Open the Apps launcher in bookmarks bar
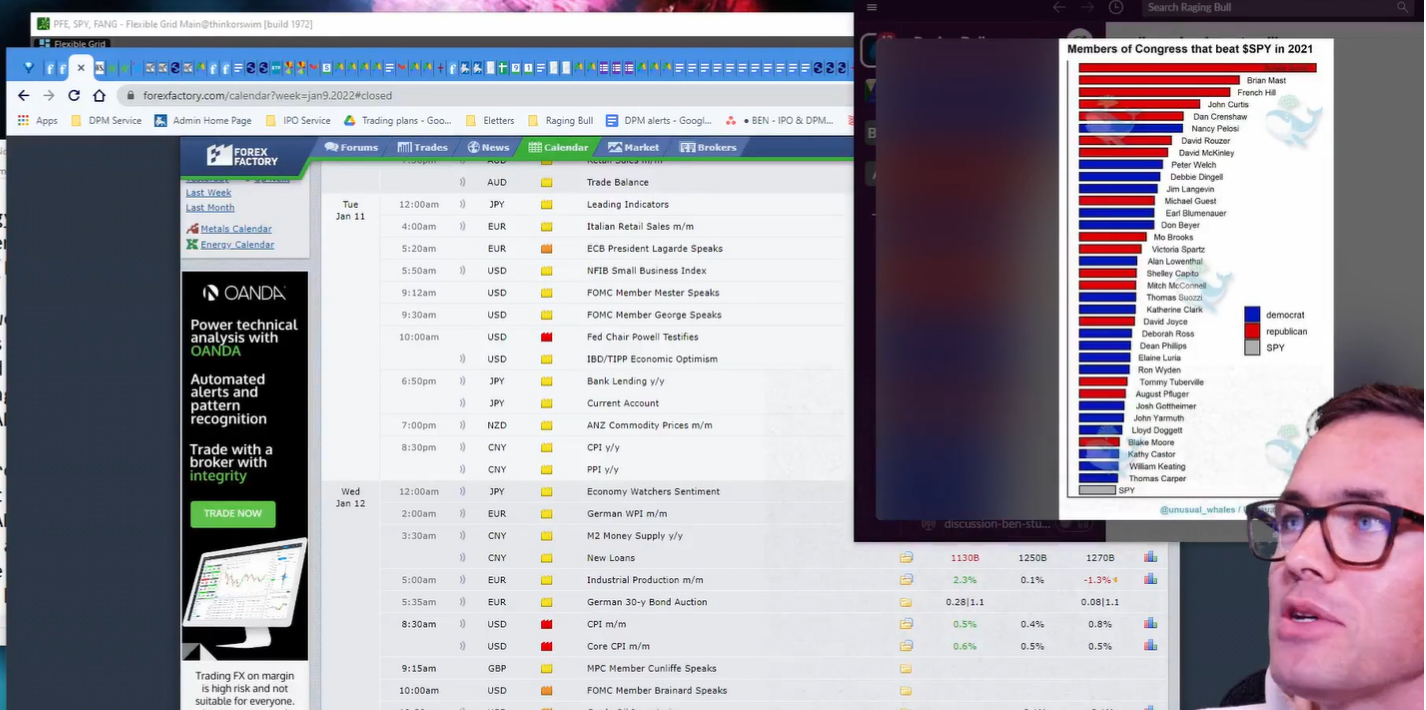 click(x=37, y=120)
